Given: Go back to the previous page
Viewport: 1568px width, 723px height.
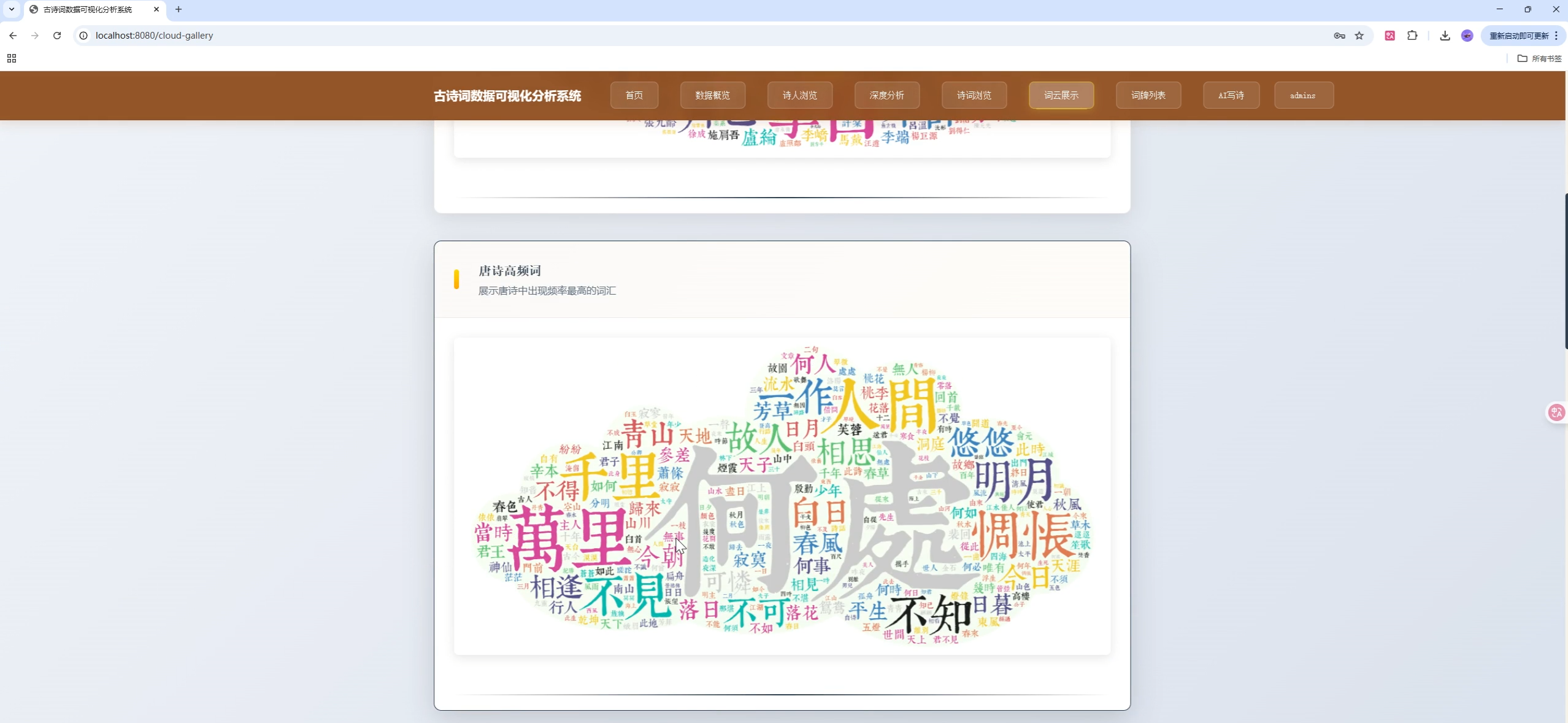Looking at the screenshot, I should (x=13, y=36).
